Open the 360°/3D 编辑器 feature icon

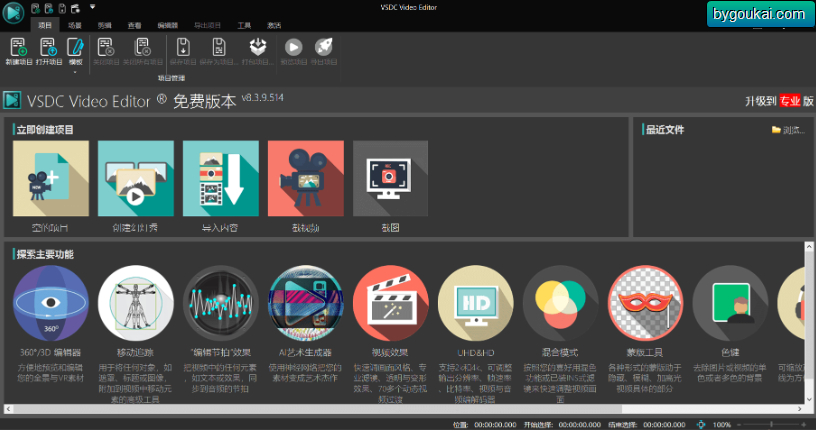tap(50, 303)
